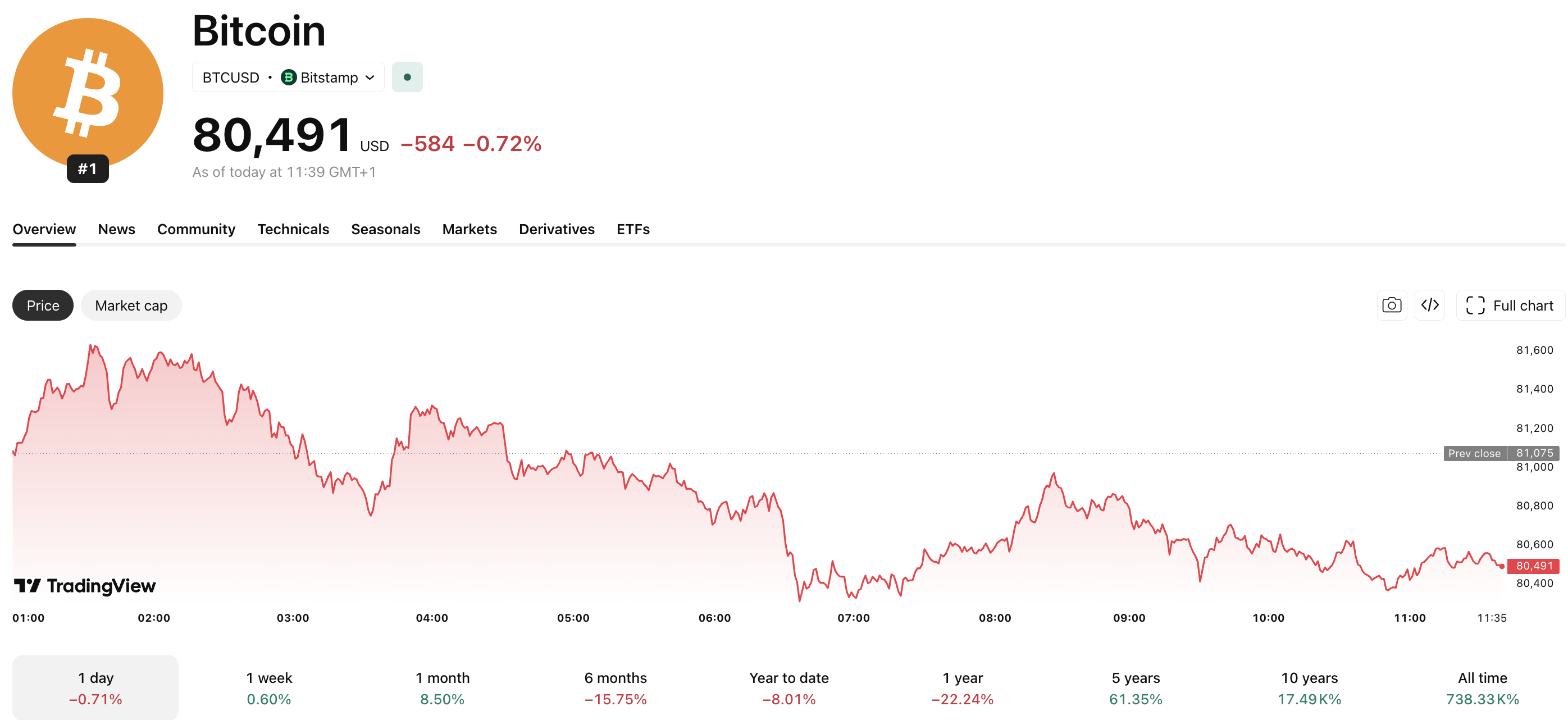Click the #1 rank badge
The image size is (1568, 720).
[88, 168]
